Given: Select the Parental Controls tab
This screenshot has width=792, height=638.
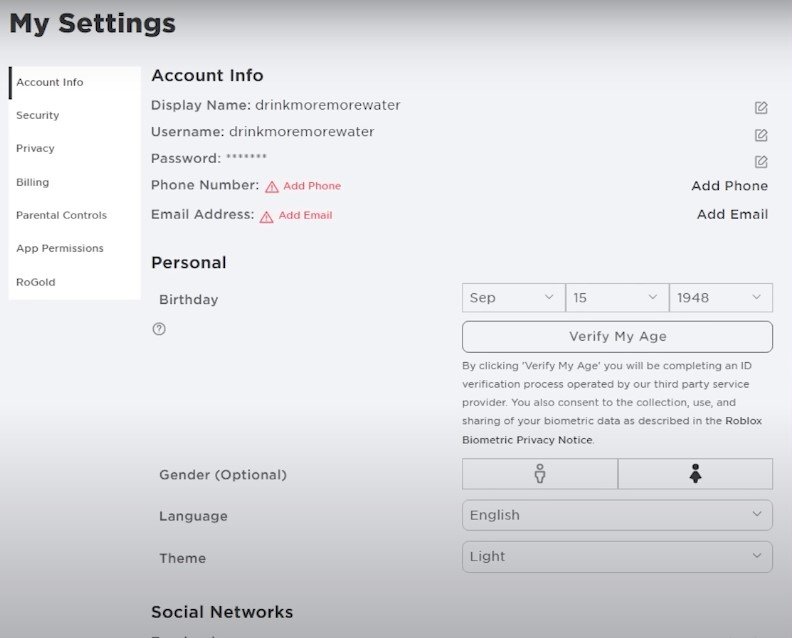Looking at the screenshot, I should tap(75, 215).
